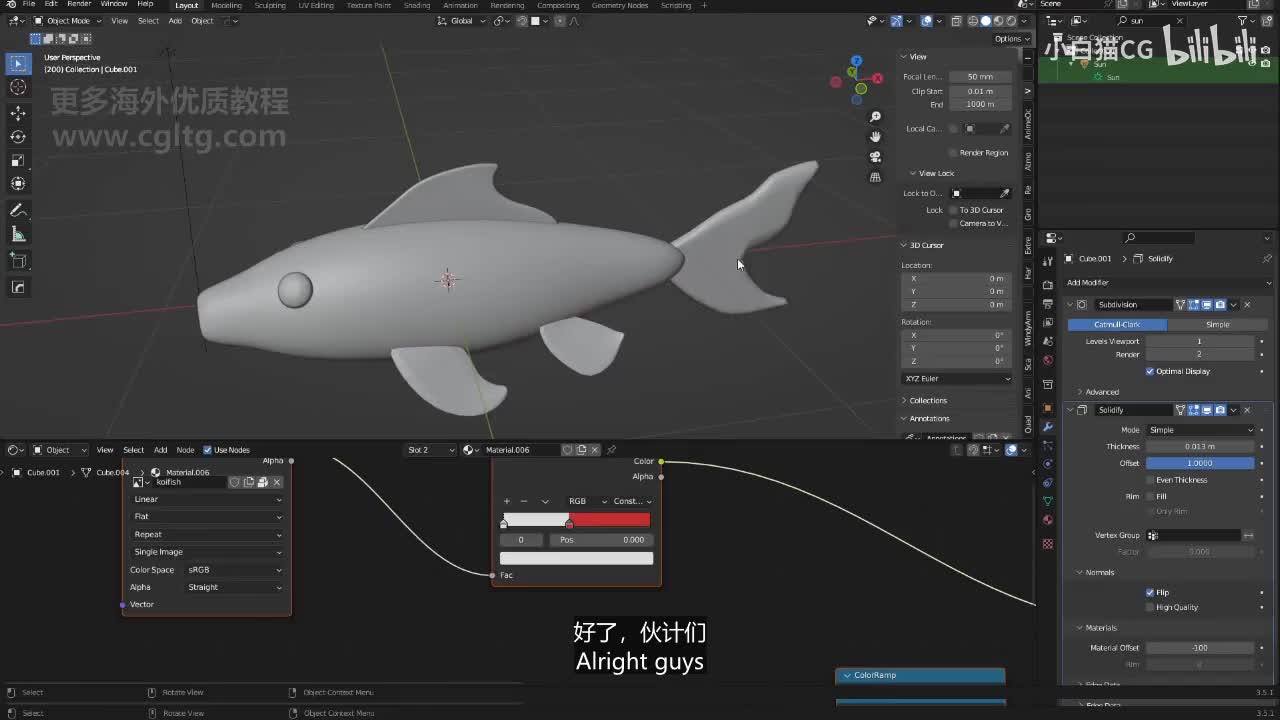Image resolution: width=1280 pixels, height=720 pixels.
Task: Open the Object properties tab icon
Action: [x=1048, y=408]
